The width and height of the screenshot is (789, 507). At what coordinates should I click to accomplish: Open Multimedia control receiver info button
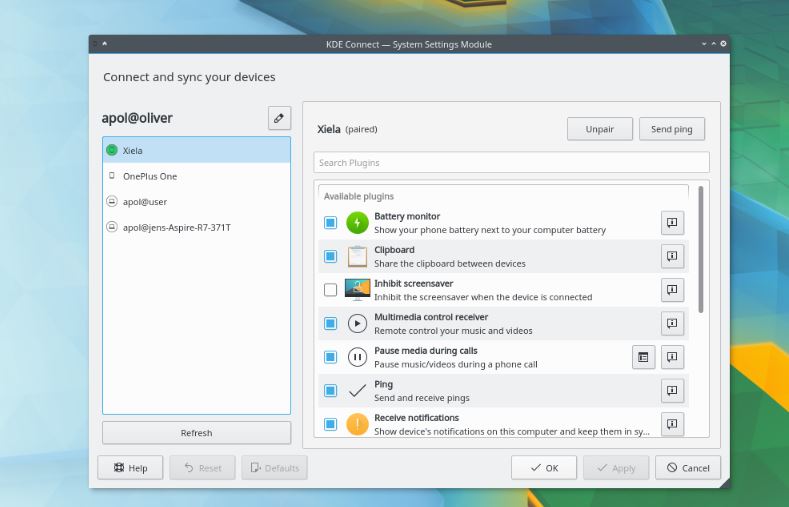pyautogui.click(x=672, y=323)
